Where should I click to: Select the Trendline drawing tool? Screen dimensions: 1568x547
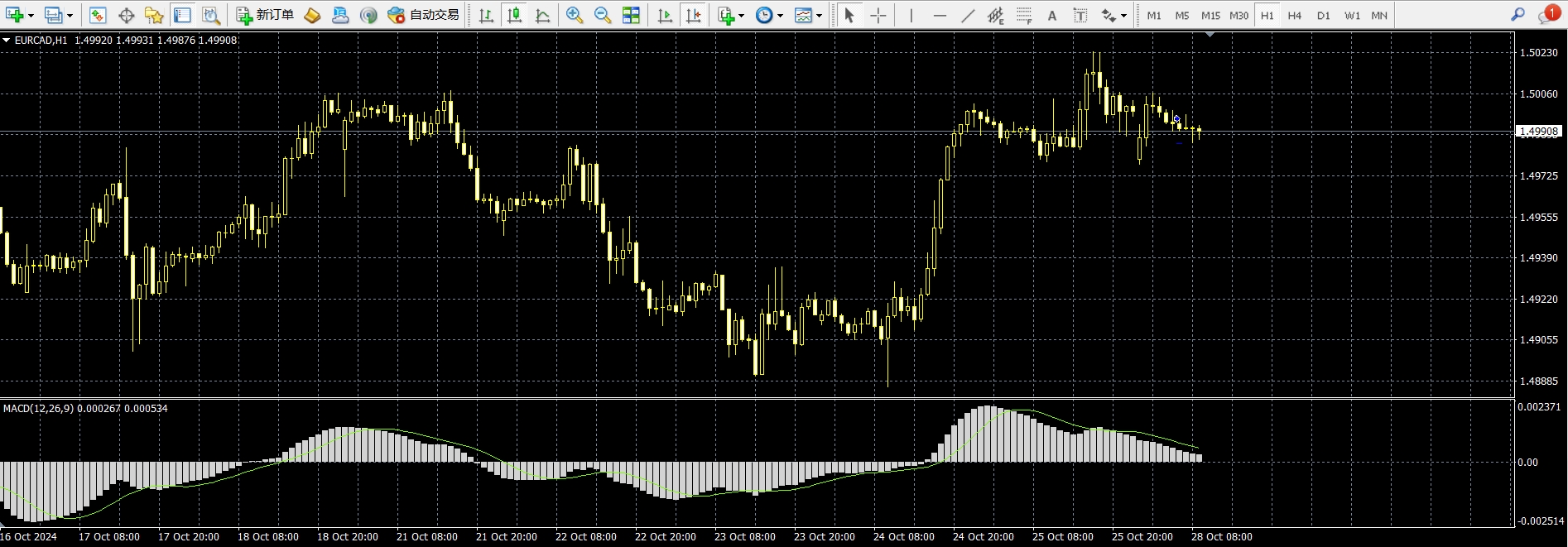(x=968, y=15)
